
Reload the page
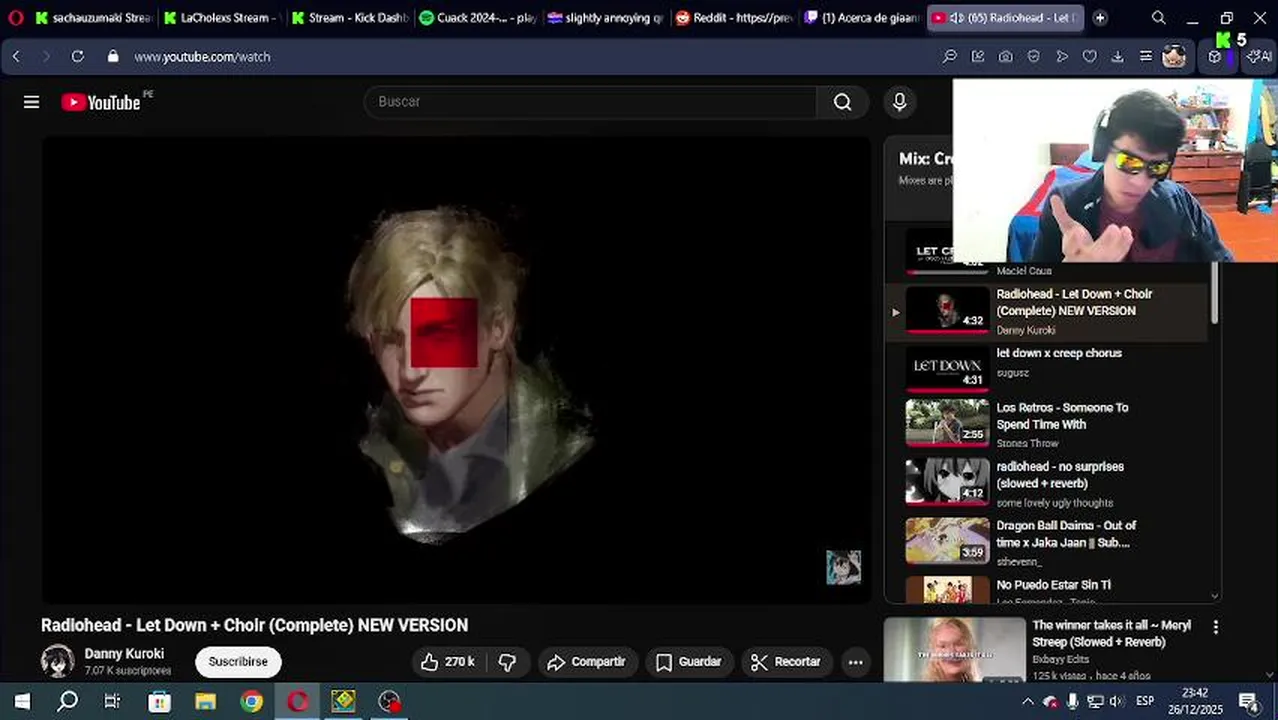[77, 57]
